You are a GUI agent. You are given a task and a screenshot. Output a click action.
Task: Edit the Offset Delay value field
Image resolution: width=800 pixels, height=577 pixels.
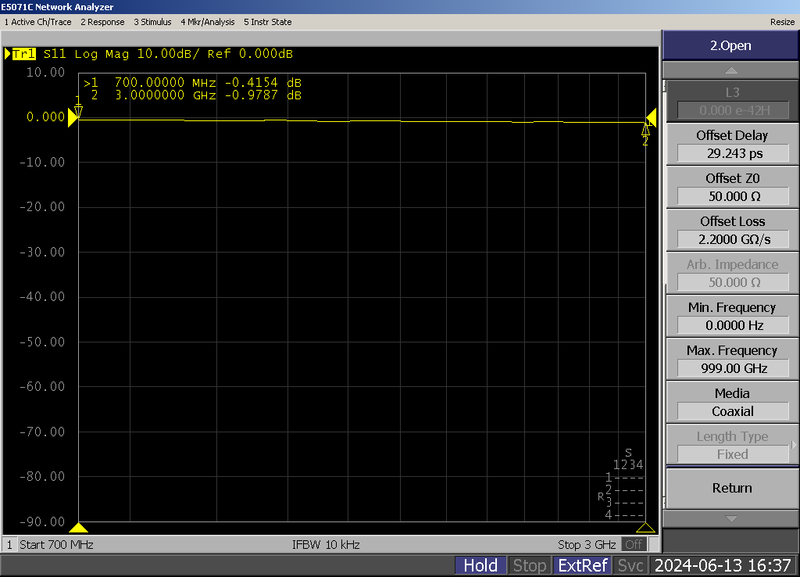tap(732, 154)
